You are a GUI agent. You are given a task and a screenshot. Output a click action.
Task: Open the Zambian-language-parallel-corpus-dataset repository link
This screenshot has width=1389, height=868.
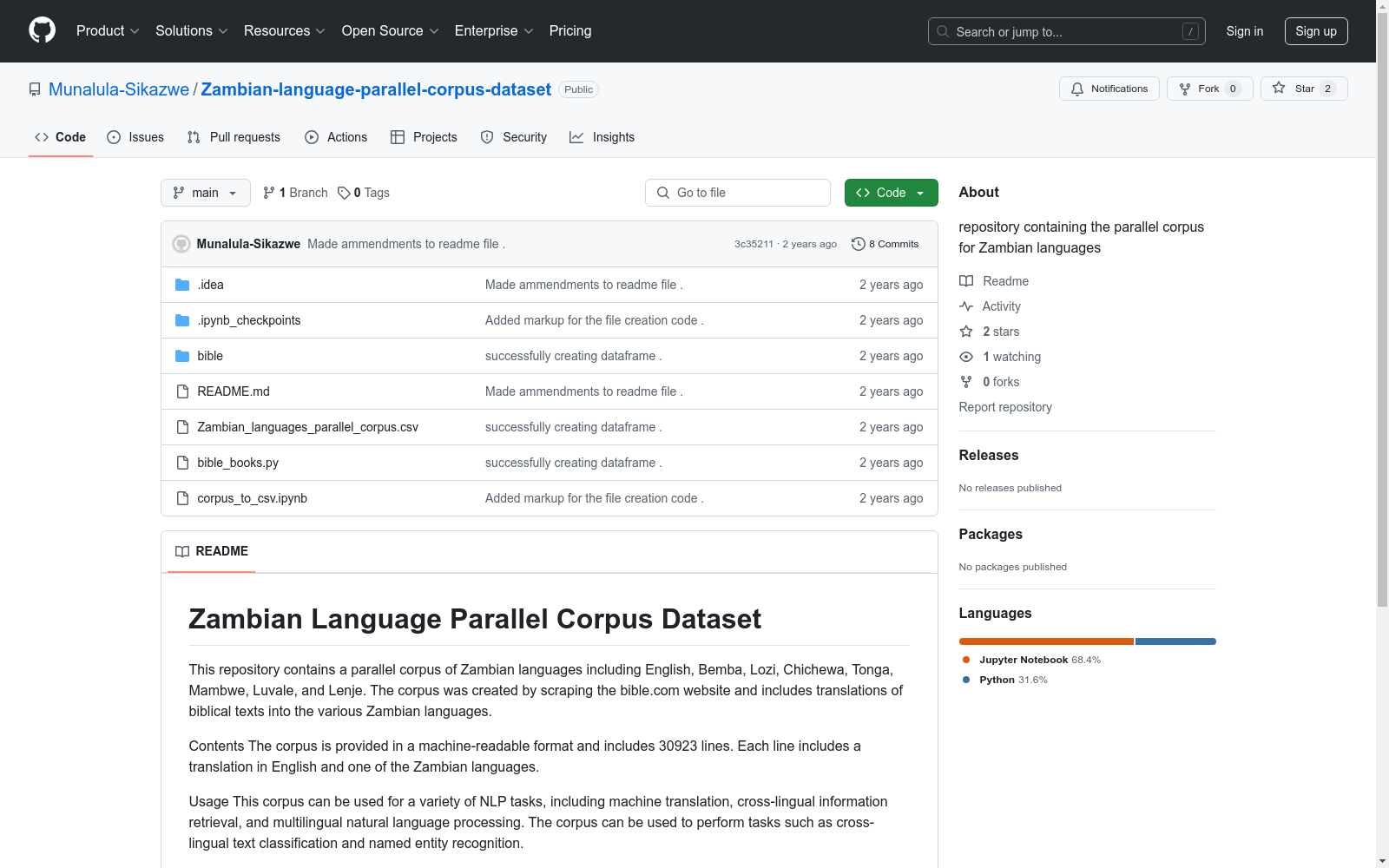click(x=376, y=89)
